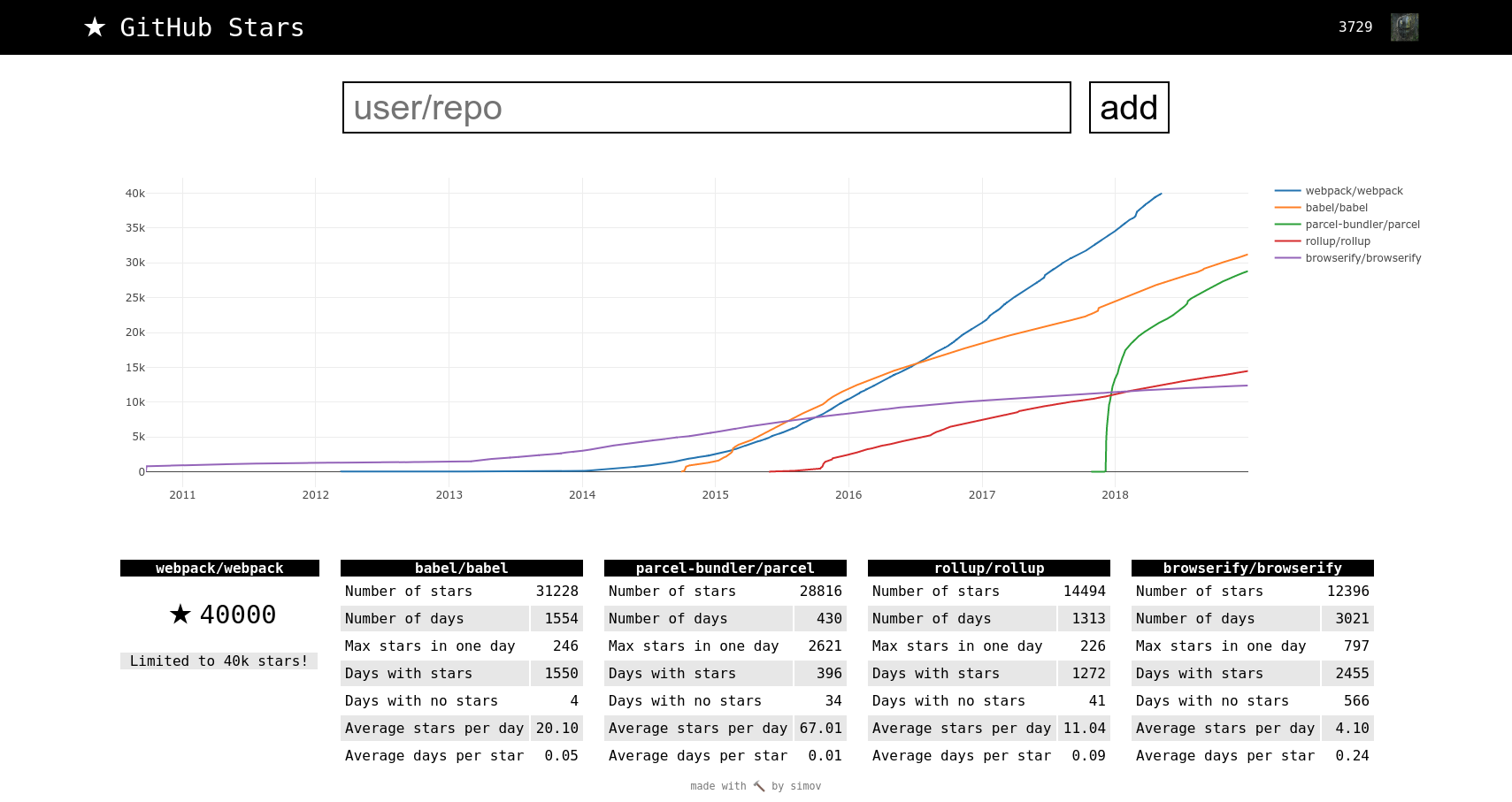Click the webpack/webpack card header
The image size is (1512, 802).
coord(219,569)
